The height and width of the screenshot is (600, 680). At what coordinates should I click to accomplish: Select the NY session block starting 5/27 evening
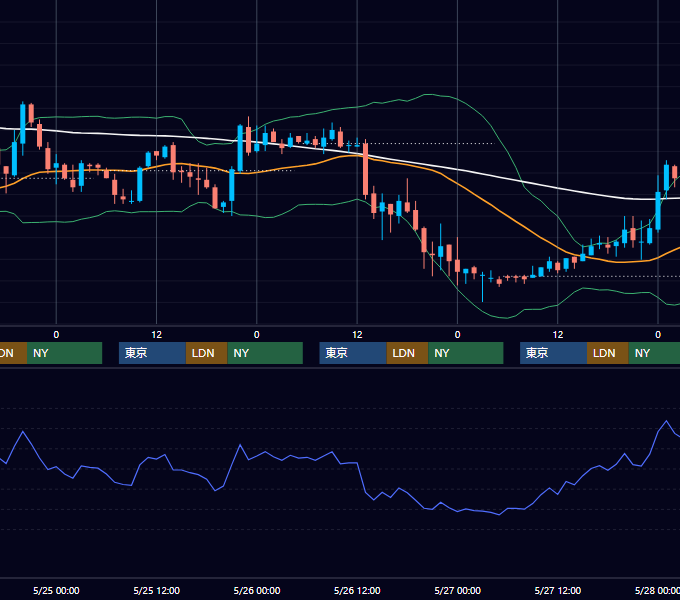click(654, 353)
